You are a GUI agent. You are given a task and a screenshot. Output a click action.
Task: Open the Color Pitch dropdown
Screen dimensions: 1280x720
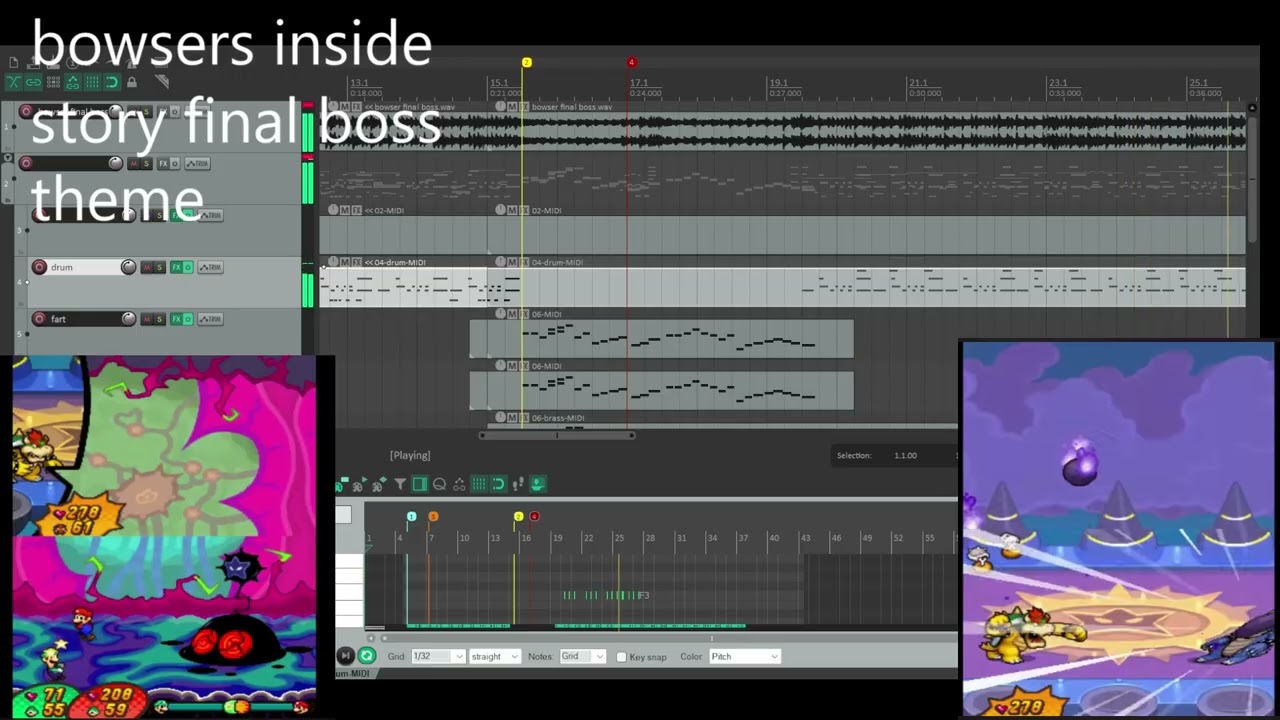(745, 656)
